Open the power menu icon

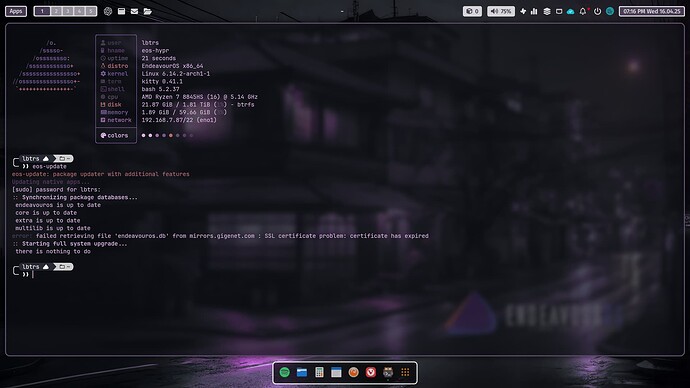(x=597, y=11)
